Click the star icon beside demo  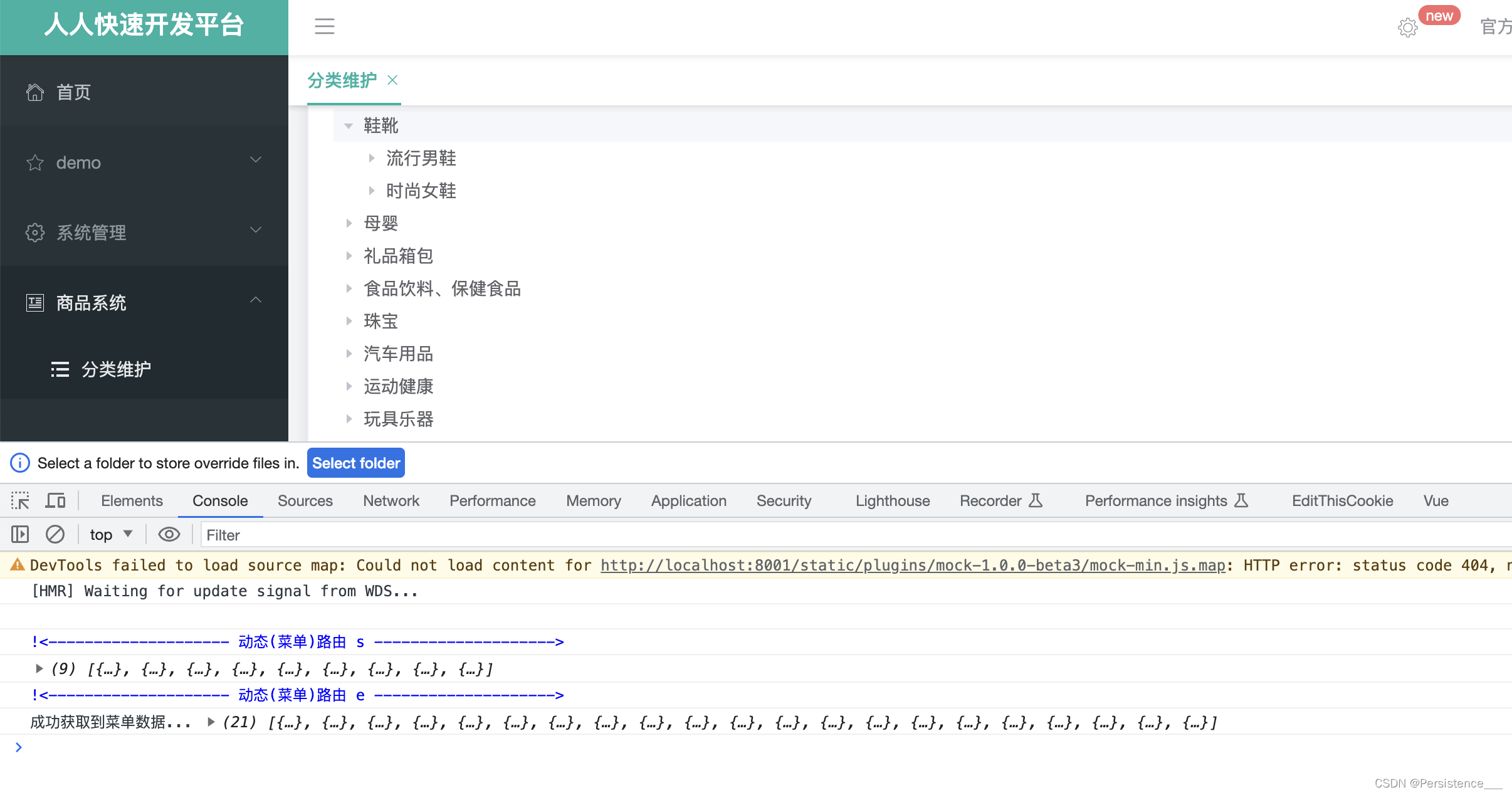tap(35, 162)
